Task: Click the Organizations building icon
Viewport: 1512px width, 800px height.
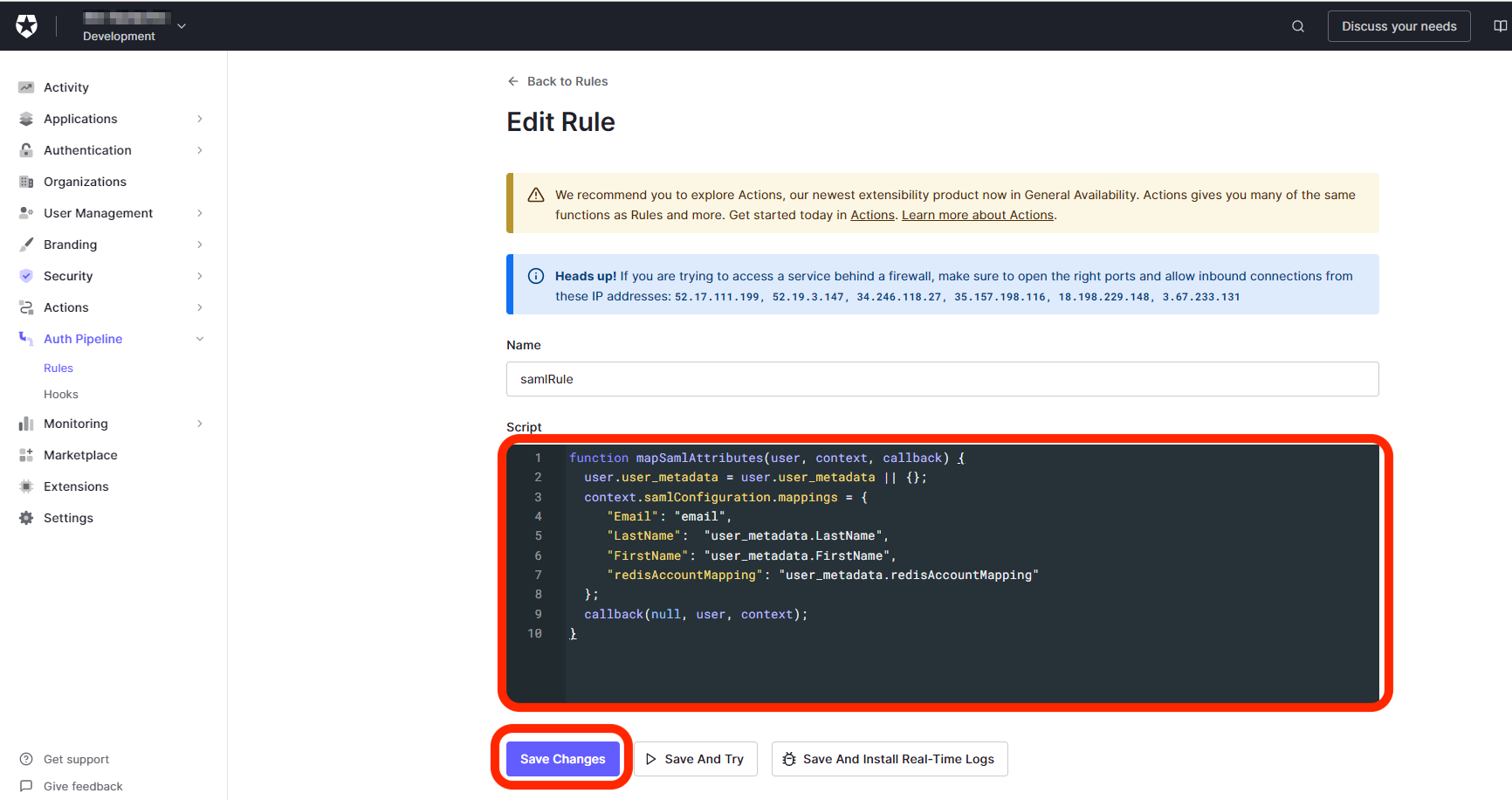Action: (x=26, y=182)
